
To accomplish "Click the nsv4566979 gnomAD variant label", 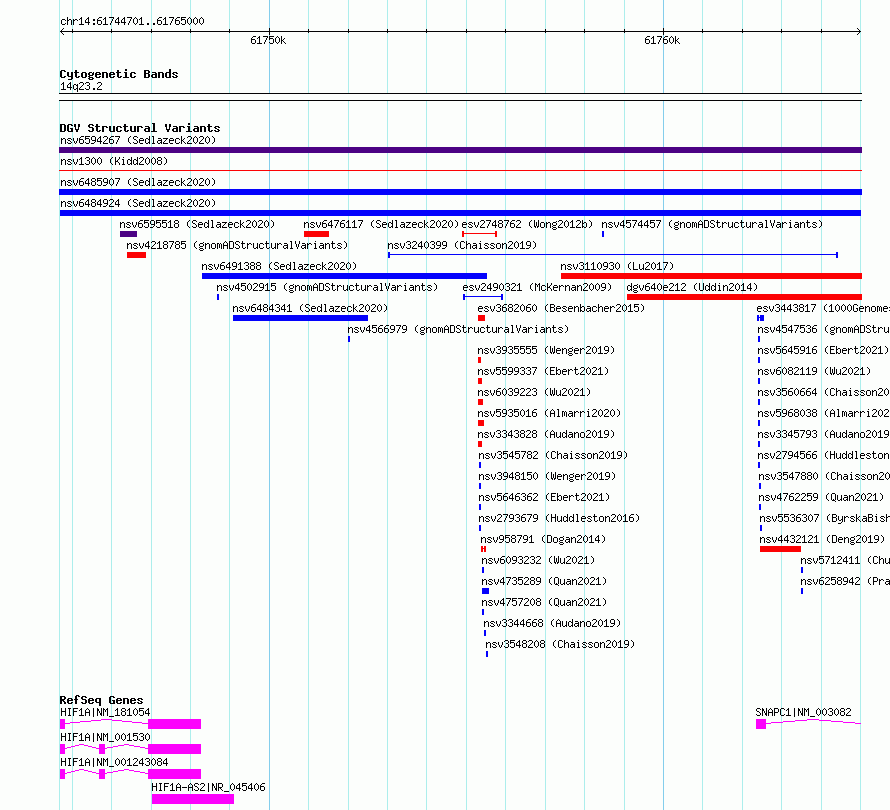I will pos(458,329).
